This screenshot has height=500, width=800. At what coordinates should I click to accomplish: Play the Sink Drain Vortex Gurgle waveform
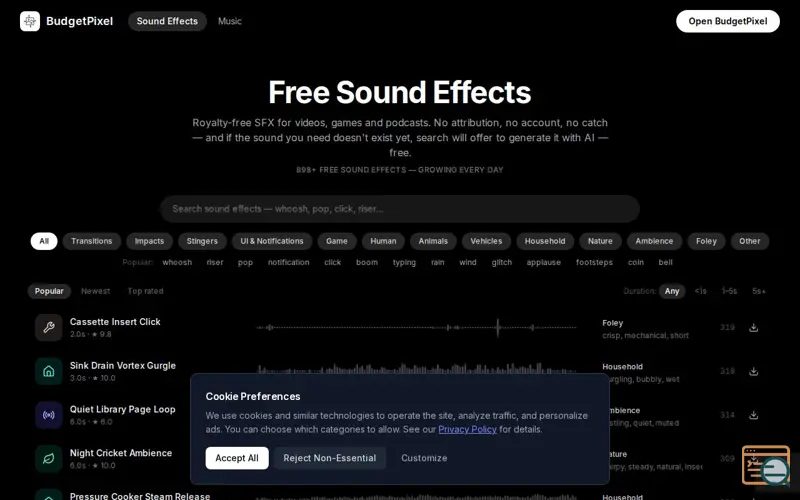pyautogui.click(x=416, y=369)
